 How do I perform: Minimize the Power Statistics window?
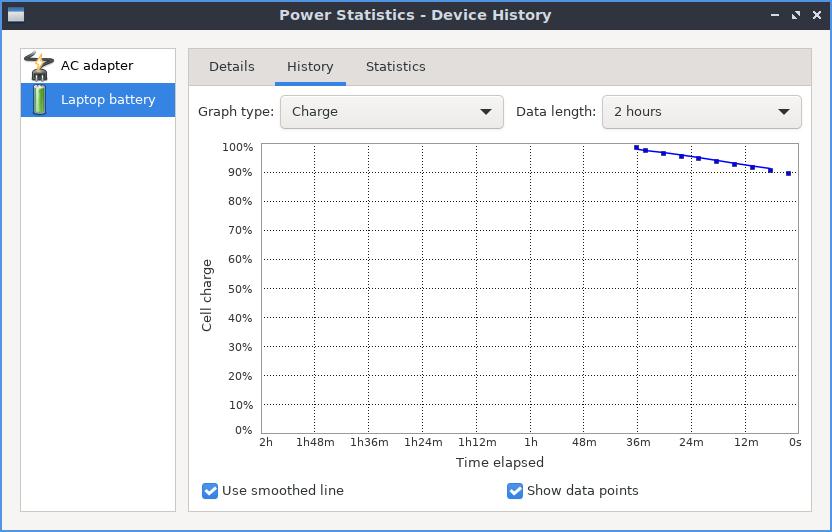pos(775,15)
